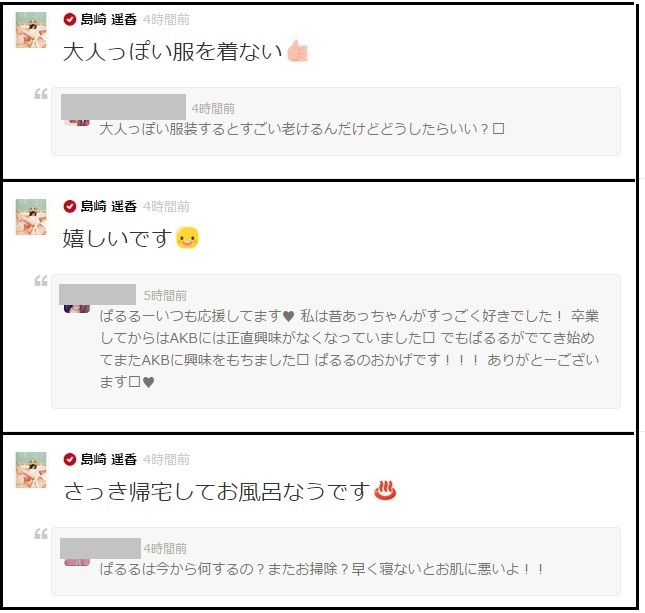Screen dimensions: 645x613
Task: Click the verified badge in the third post
Action: pyautogui.click(x=70, y=459)
